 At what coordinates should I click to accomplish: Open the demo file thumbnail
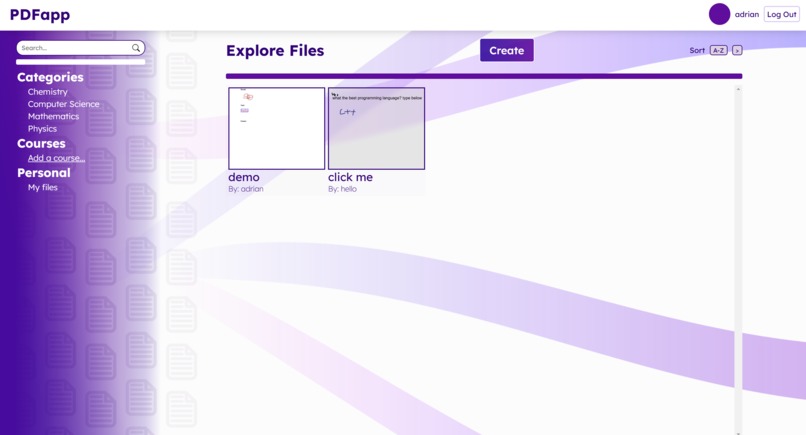click(277, 128)
